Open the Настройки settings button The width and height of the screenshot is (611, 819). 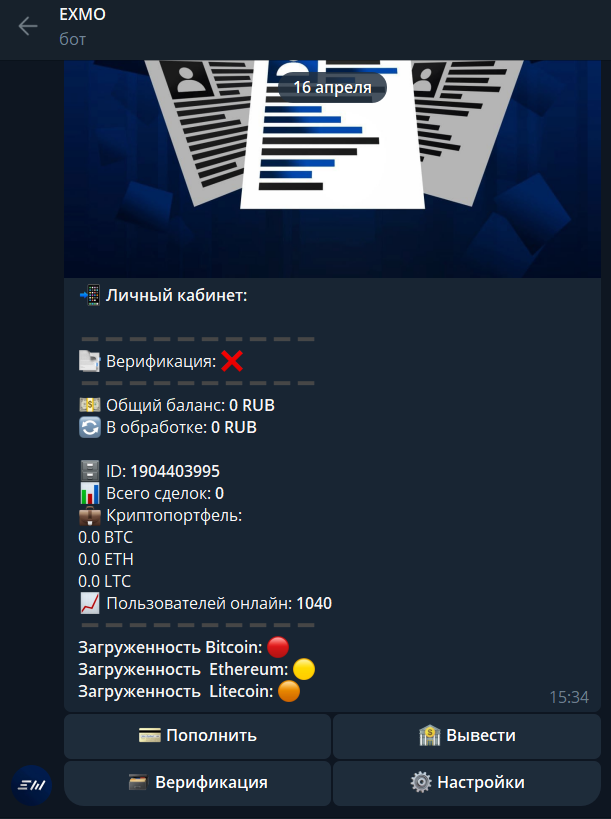point(467,783)
